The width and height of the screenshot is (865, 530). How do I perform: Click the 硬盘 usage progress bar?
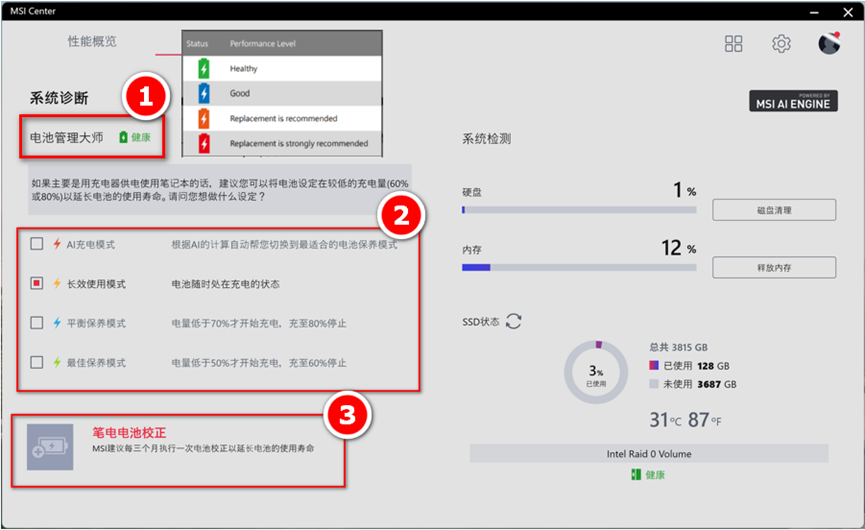pos(579,210)
